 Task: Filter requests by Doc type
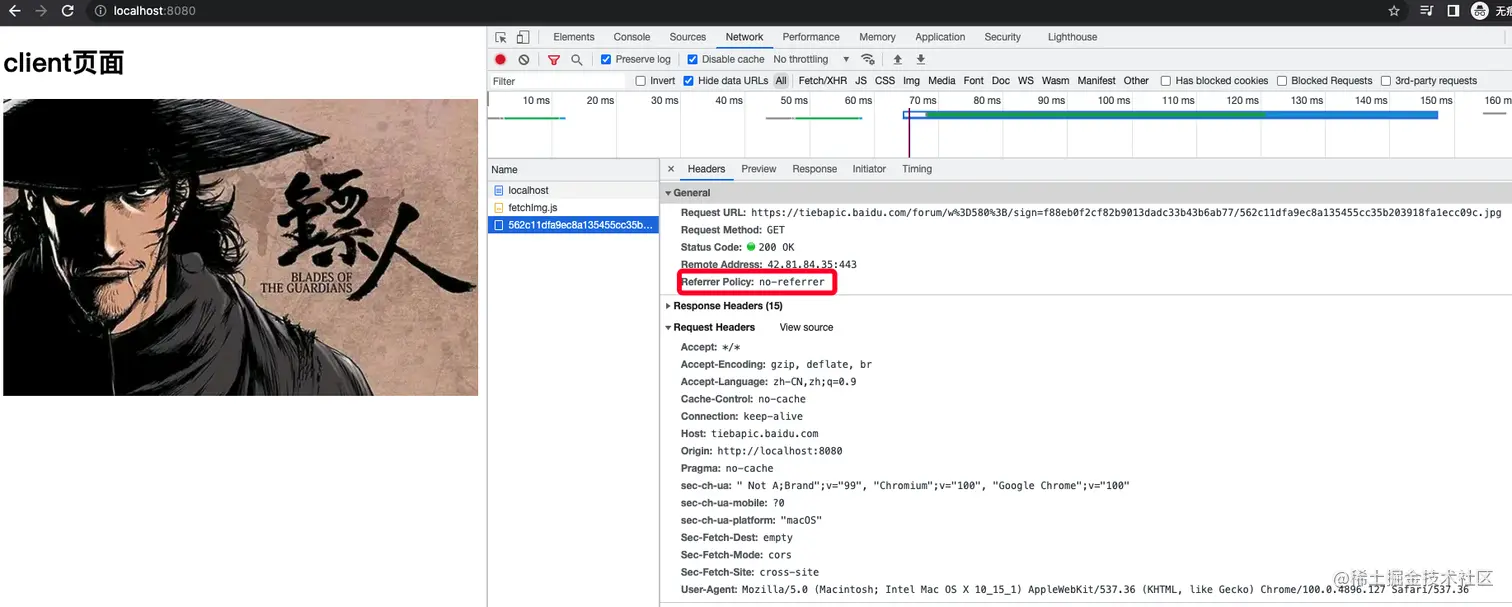click(1000, 81)
